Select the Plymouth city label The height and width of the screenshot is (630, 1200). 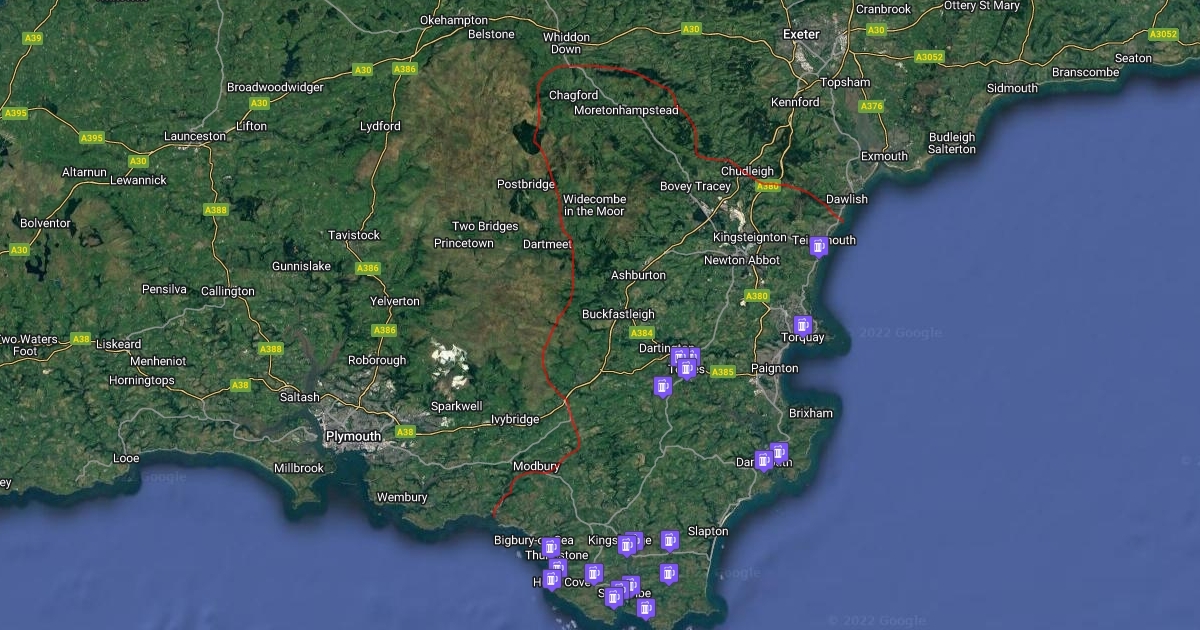click(x=353, y=436)
